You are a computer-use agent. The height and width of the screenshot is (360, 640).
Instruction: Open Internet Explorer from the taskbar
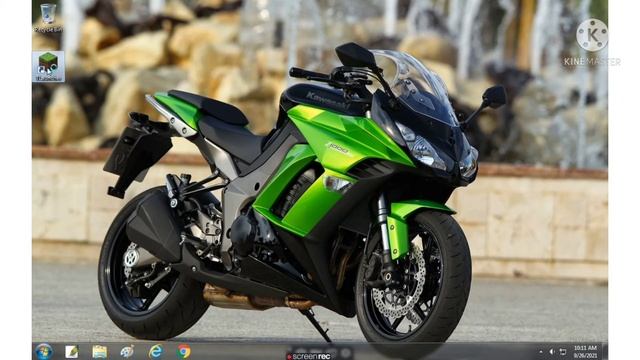[x=156, y=351]
